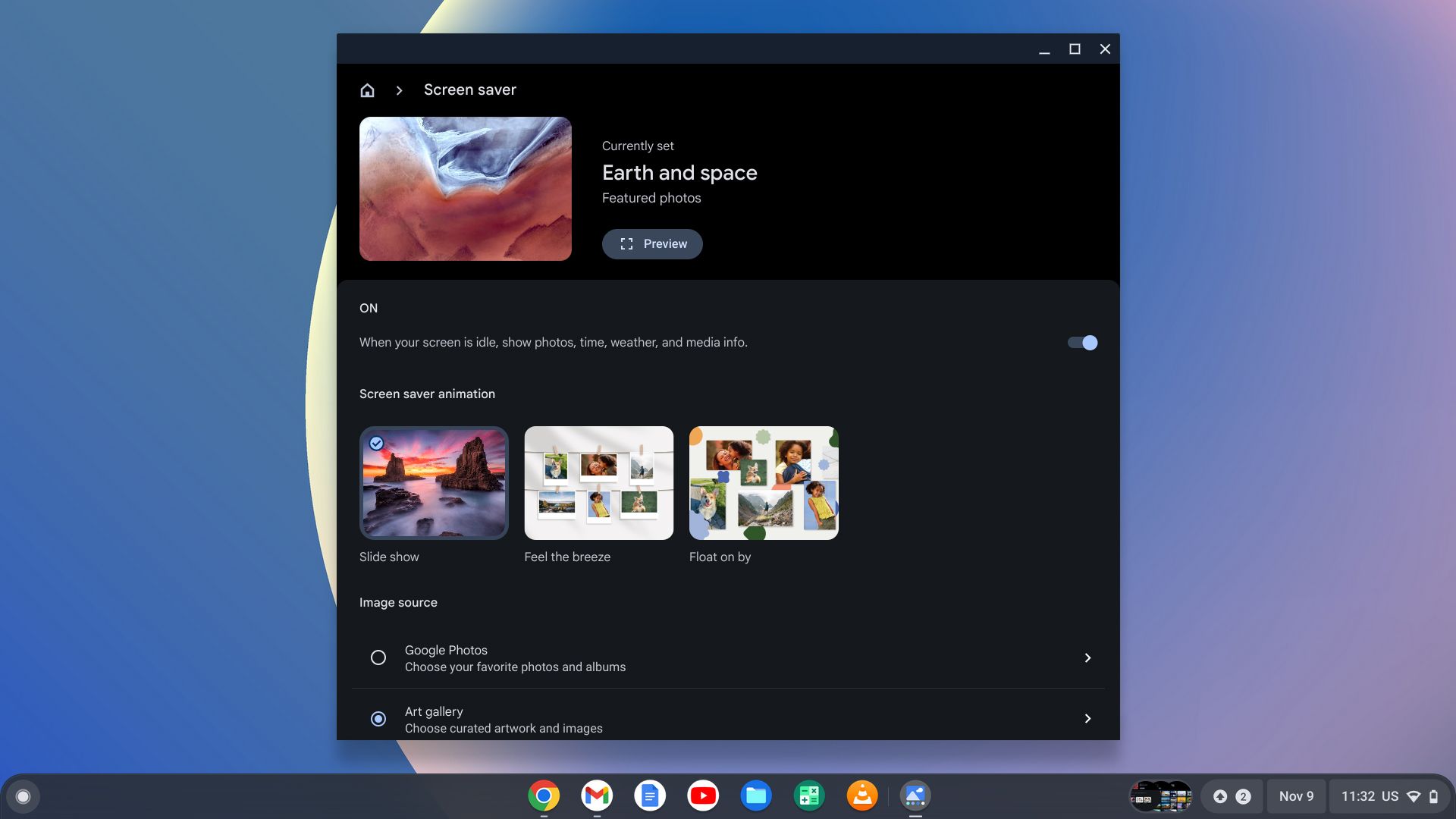Open the Art gallery settings via its chevron
Screen dimensions: 1456x819
pyautogui.click(x=1087, y=718)
